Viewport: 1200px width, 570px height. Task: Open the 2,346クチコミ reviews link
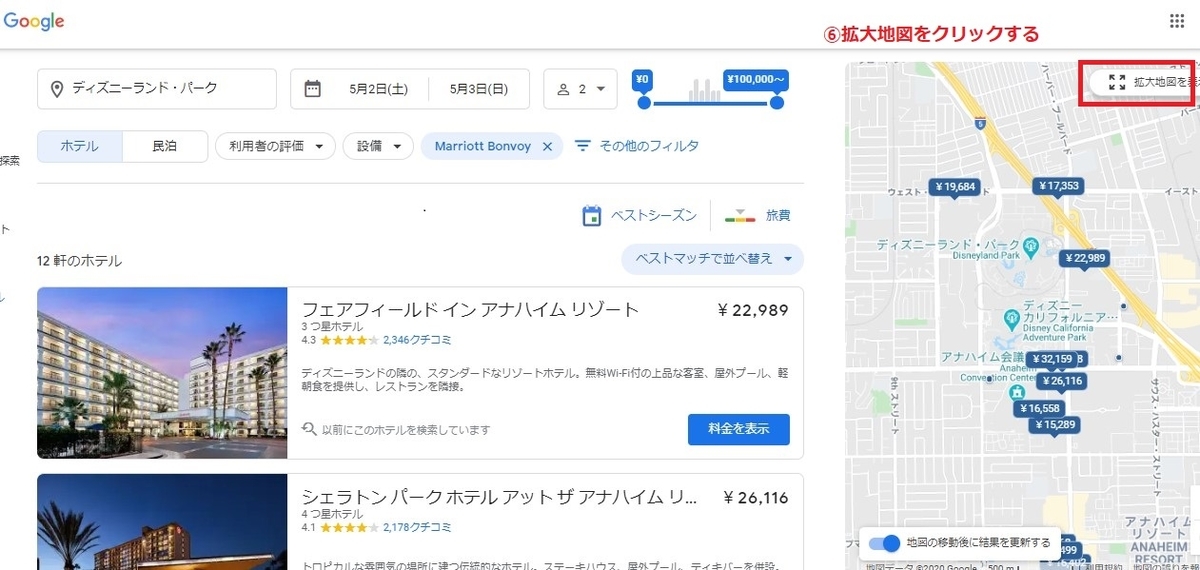[417, 340]
